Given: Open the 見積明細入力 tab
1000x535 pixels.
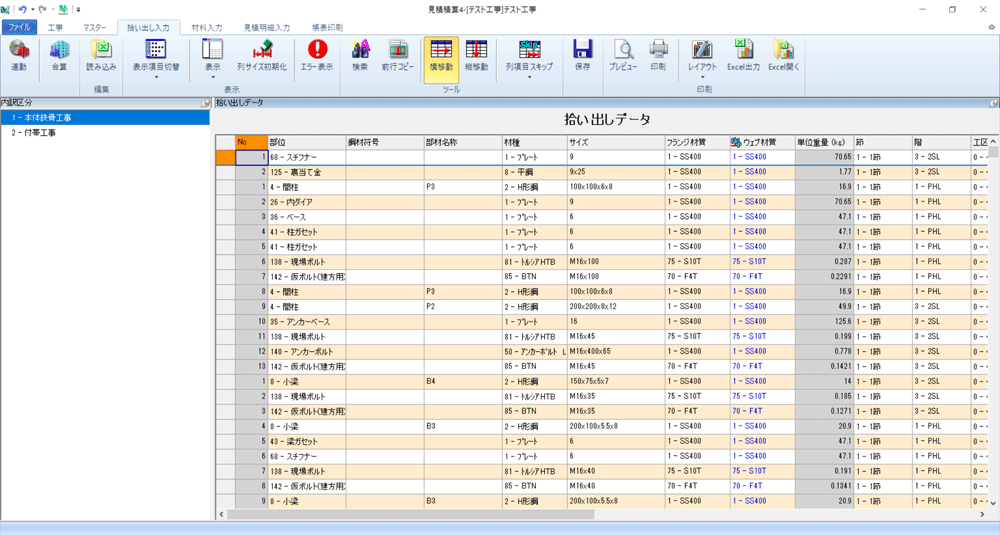Looking at the screenshot, I should click(x=266, y=28).
